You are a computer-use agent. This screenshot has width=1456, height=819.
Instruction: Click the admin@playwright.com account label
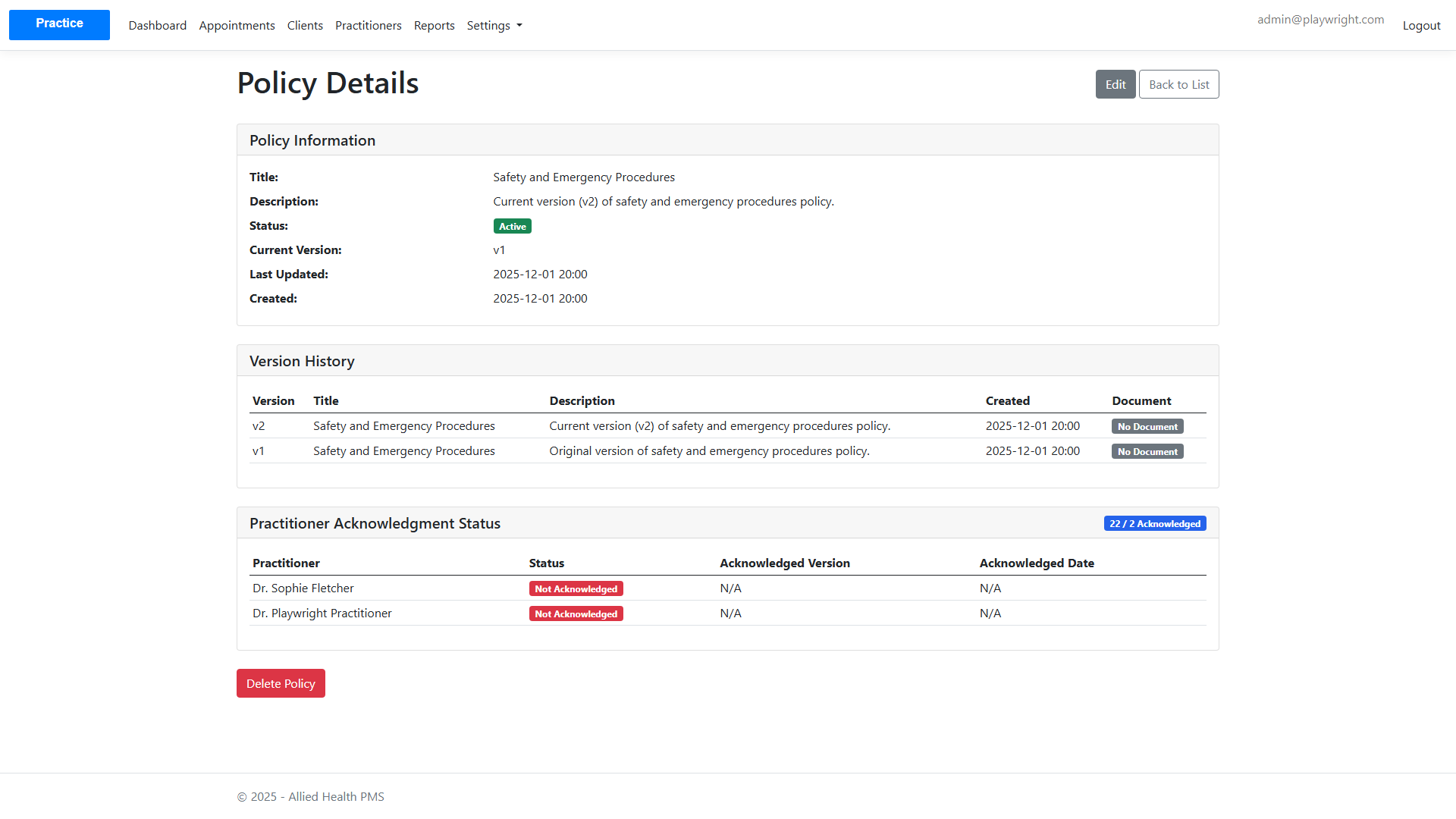[1320, 20]
